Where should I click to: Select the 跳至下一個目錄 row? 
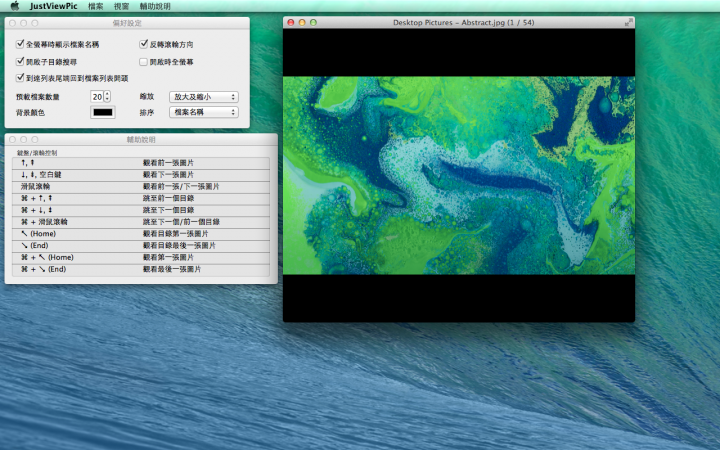point(141,210)
